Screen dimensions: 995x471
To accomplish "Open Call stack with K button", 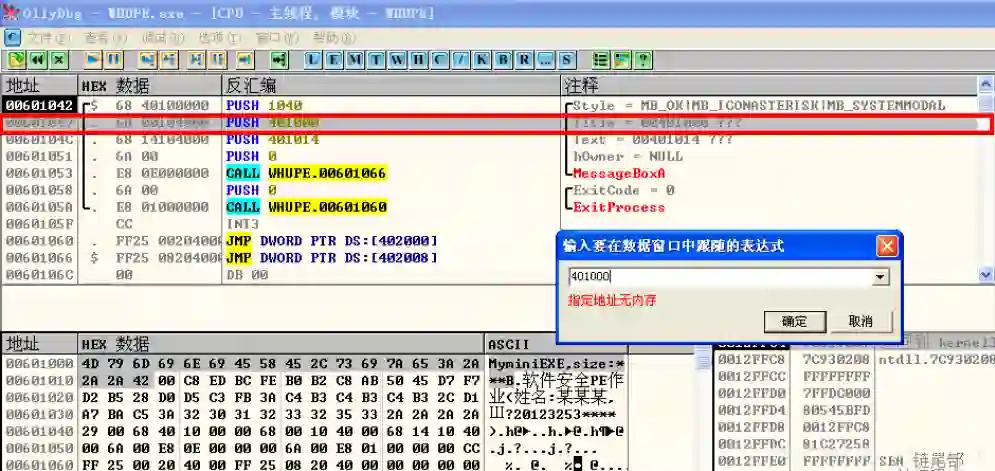I will click(x=482, y=60).
